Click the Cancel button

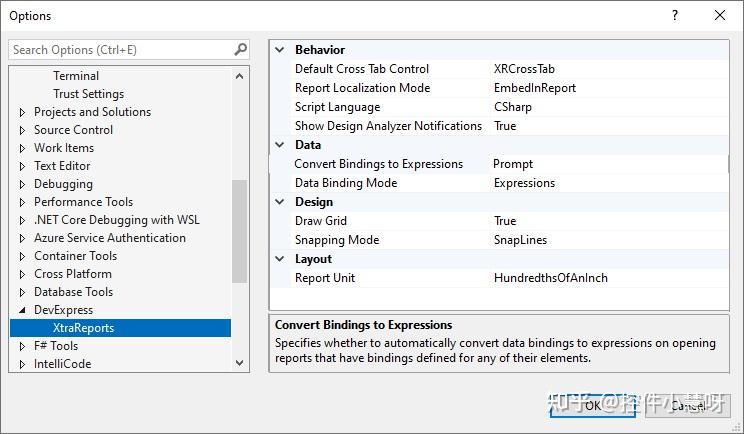[x=687, y=405]
